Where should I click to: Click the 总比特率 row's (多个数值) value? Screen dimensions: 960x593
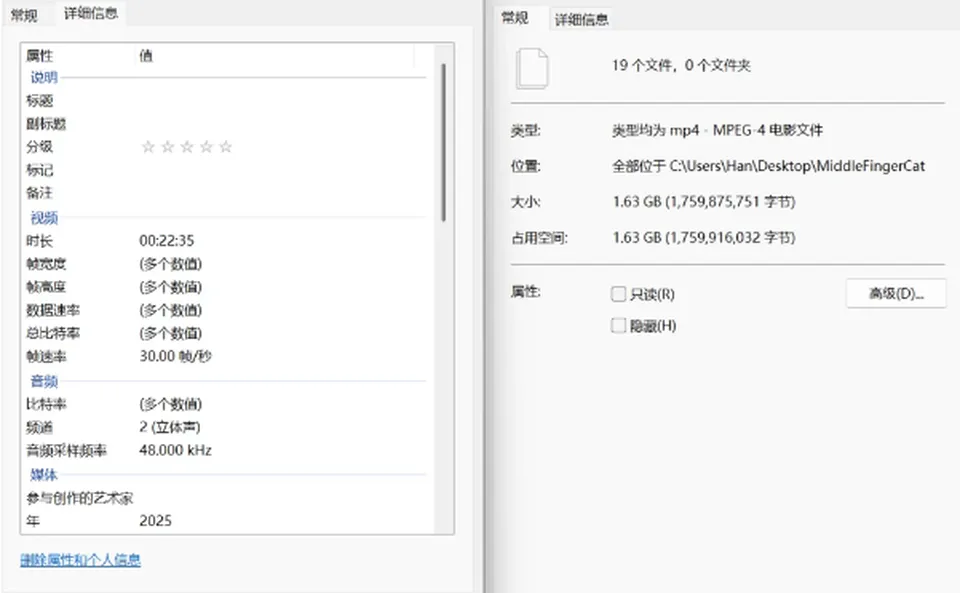tap(170, 334)
